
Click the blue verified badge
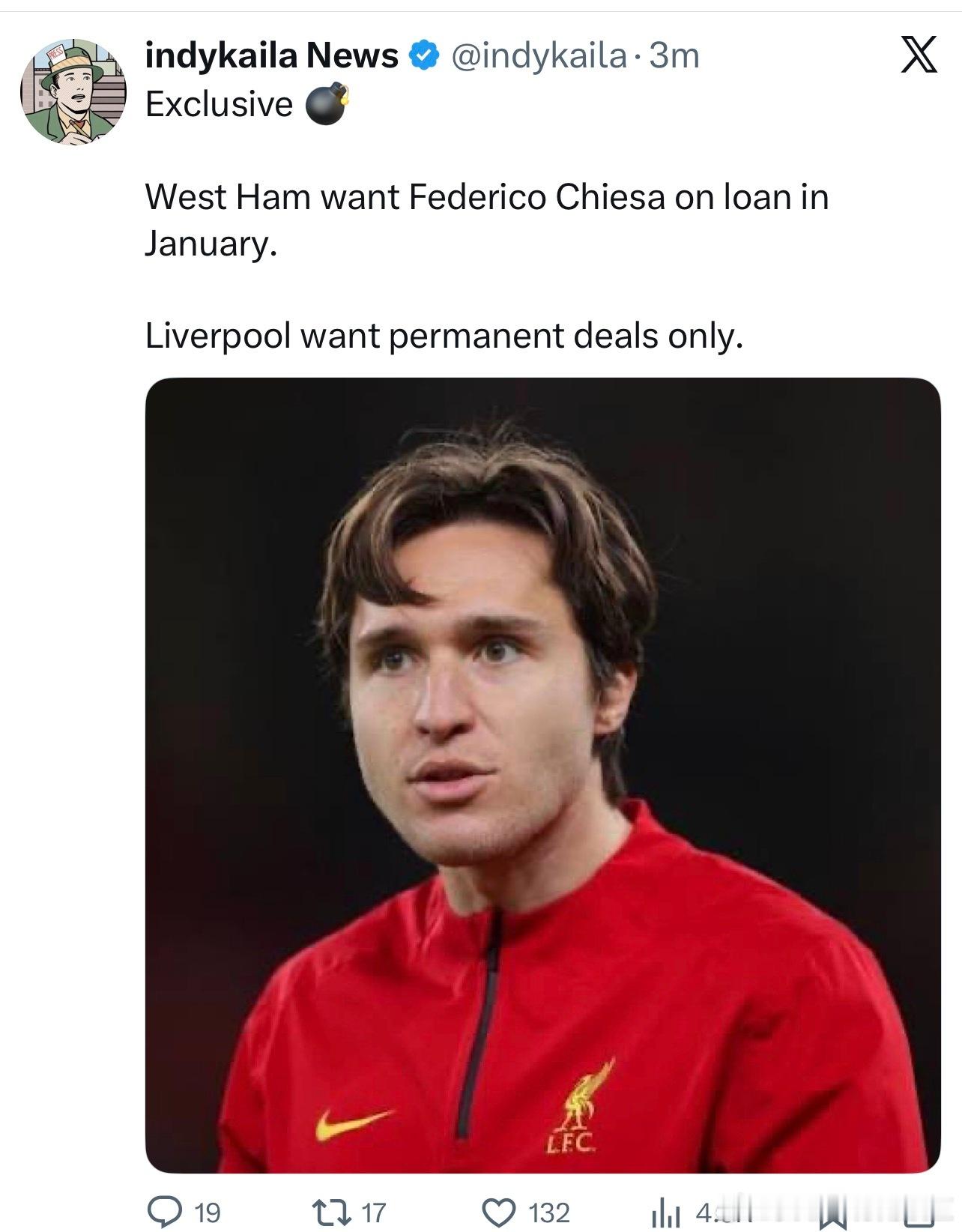tap(423, 55)
